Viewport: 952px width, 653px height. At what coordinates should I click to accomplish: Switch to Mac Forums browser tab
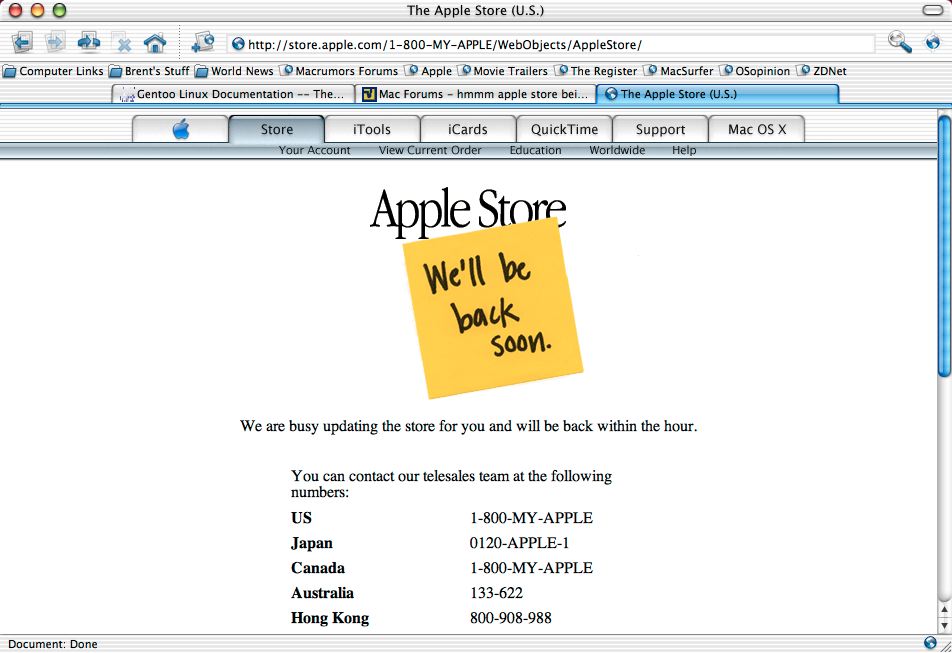(475, 94)
